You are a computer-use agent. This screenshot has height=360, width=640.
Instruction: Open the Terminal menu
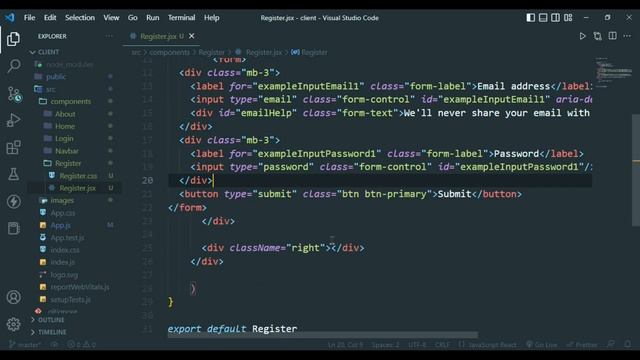[182, 18]
